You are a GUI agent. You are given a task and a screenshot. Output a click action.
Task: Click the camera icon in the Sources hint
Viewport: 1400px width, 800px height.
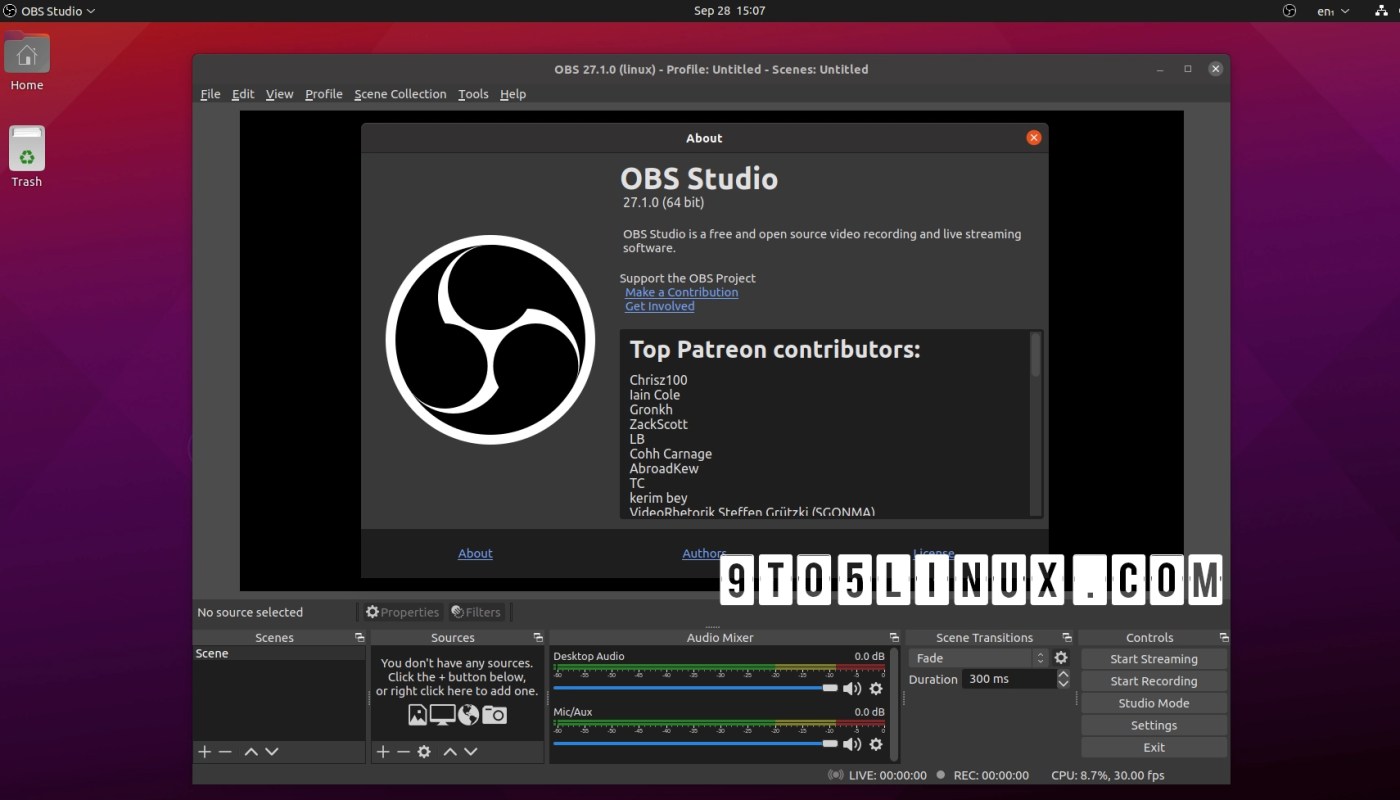point(494,715)
